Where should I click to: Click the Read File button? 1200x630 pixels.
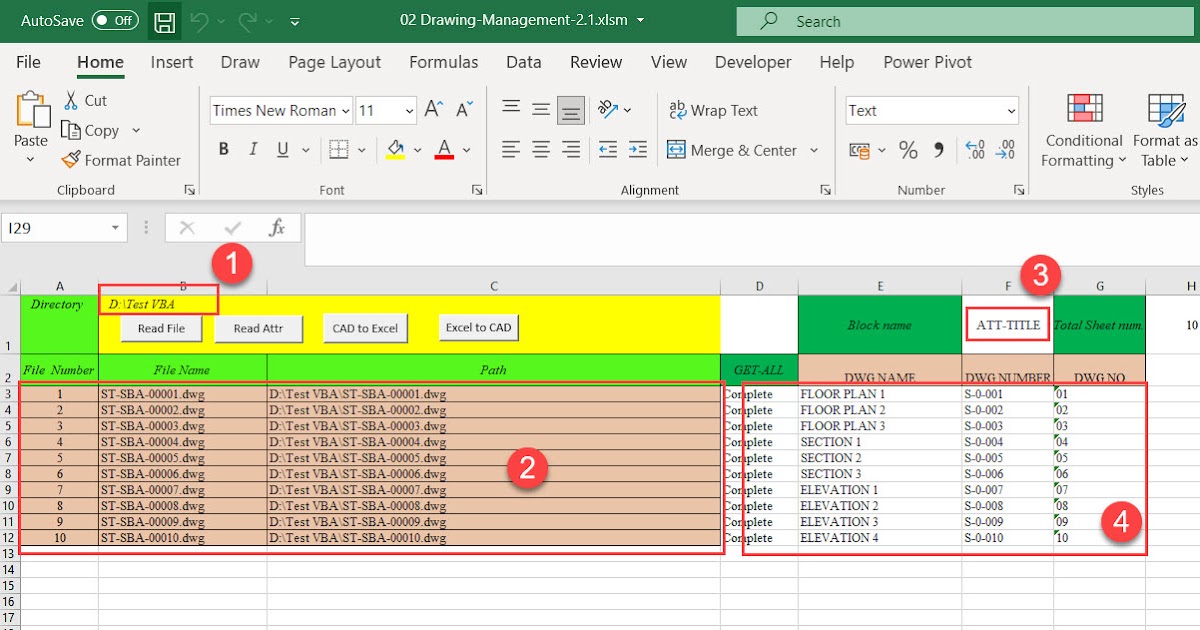click(161, 328)
